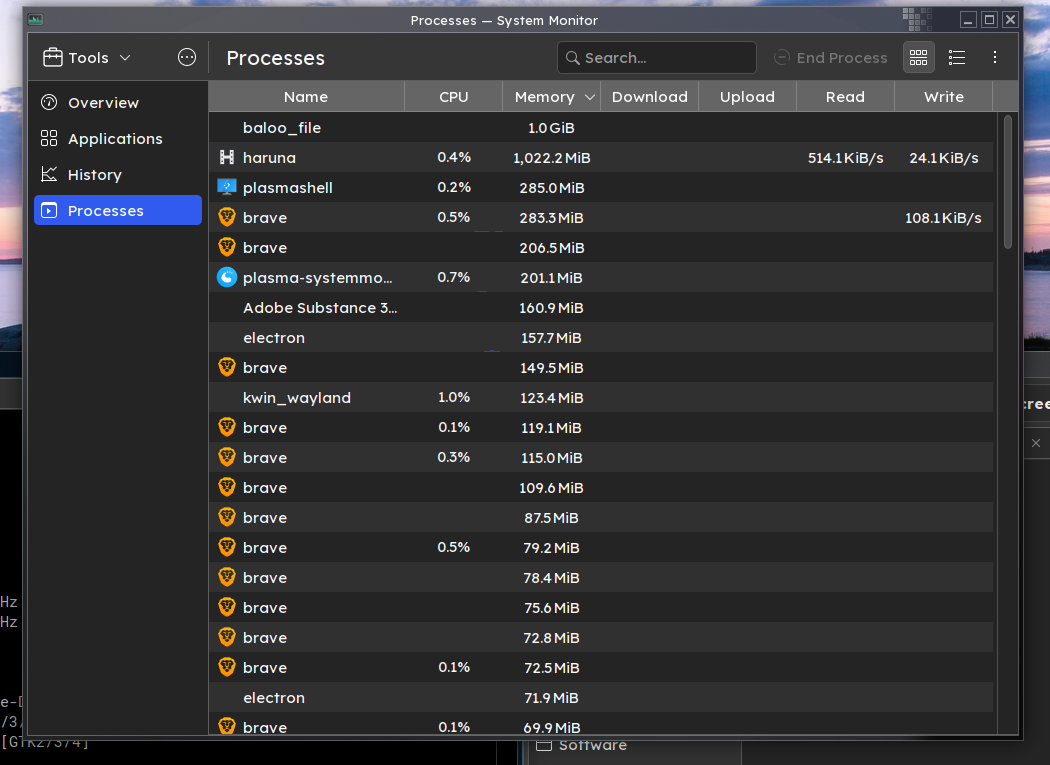The image size is (1050, 765).
Task: Sort by the Upload column header
Action: (747, 96)
